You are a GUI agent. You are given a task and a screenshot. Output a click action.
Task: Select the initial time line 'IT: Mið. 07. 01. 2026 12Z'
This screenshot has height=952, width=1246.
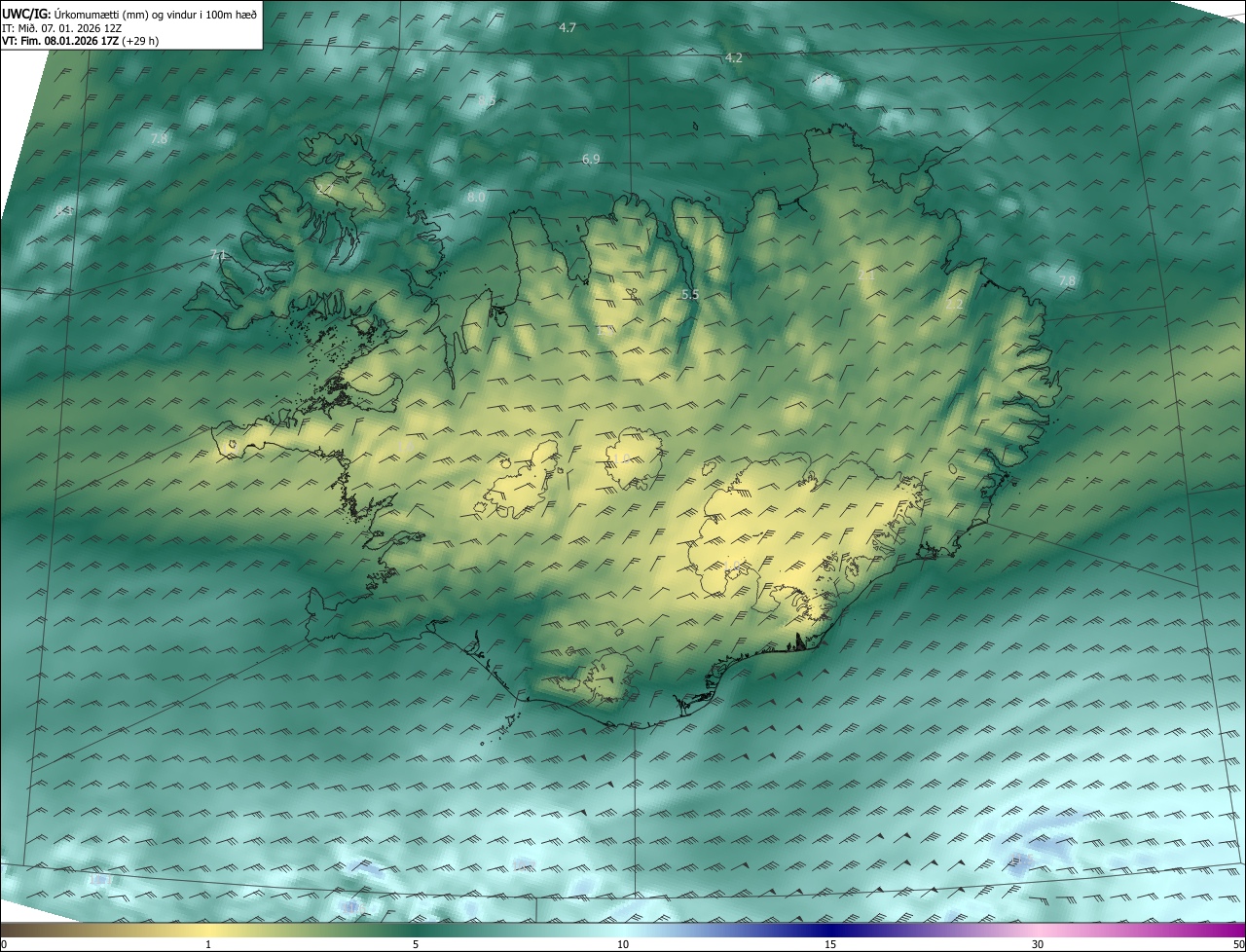(61, 28)
